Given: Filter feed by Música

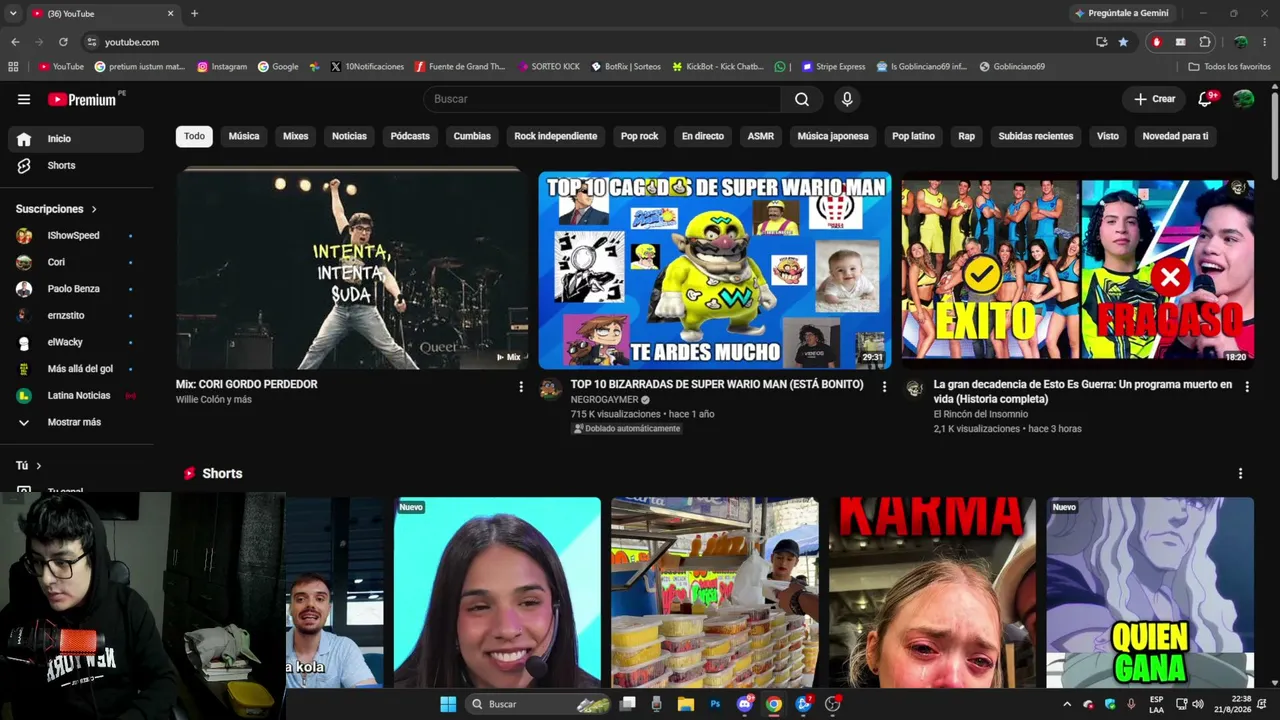Looking at the screenshot, I should [x=244, y=136].
